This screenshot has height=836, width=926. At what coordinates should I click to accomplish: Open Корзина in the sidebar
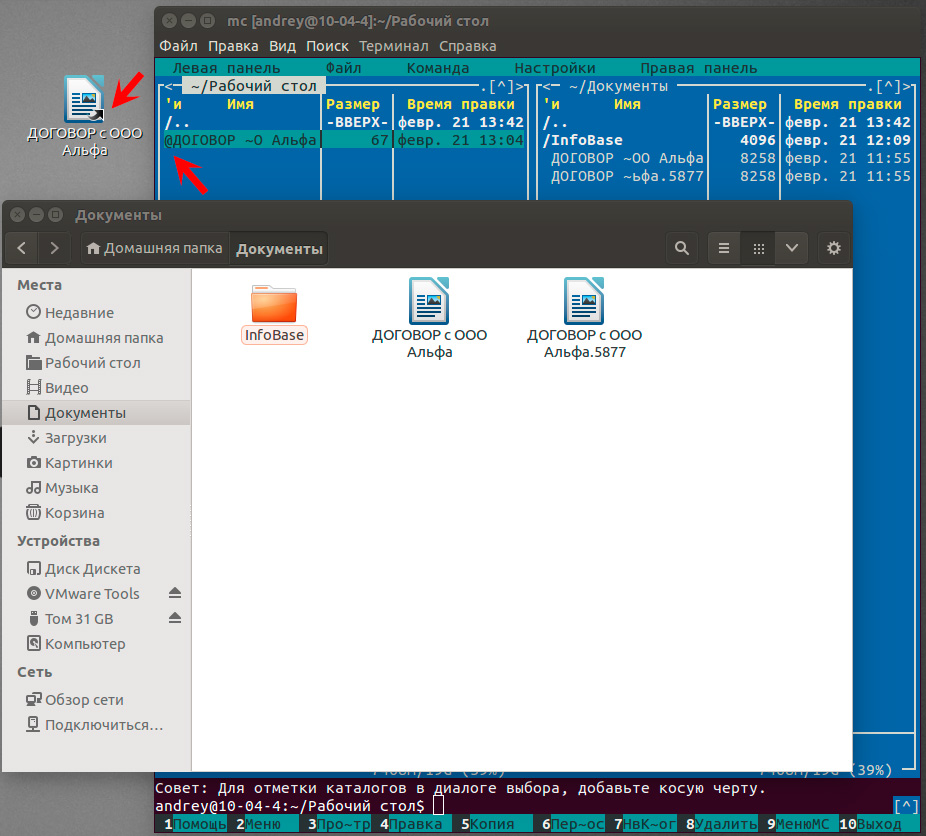[x=74, y=513]
